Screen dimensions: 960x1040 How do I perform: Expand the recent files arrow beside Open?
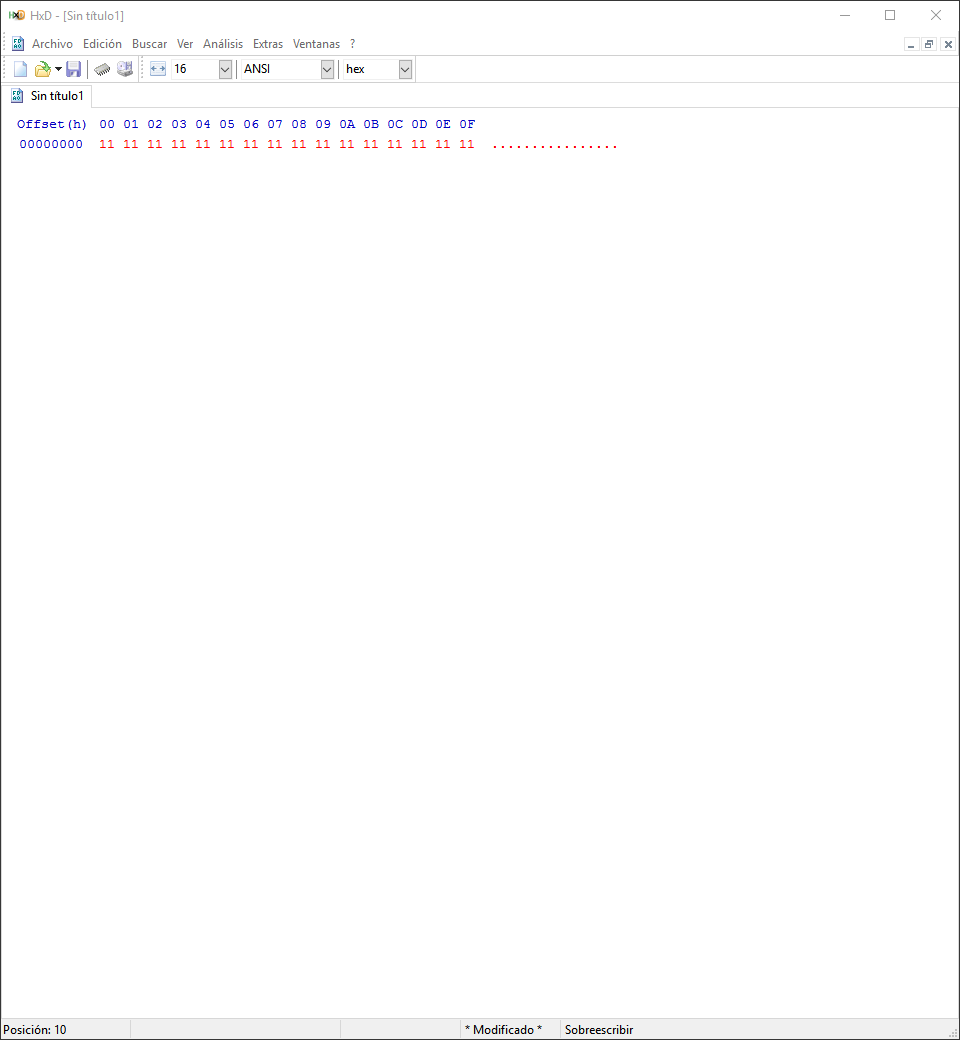(x=58, y=69)
